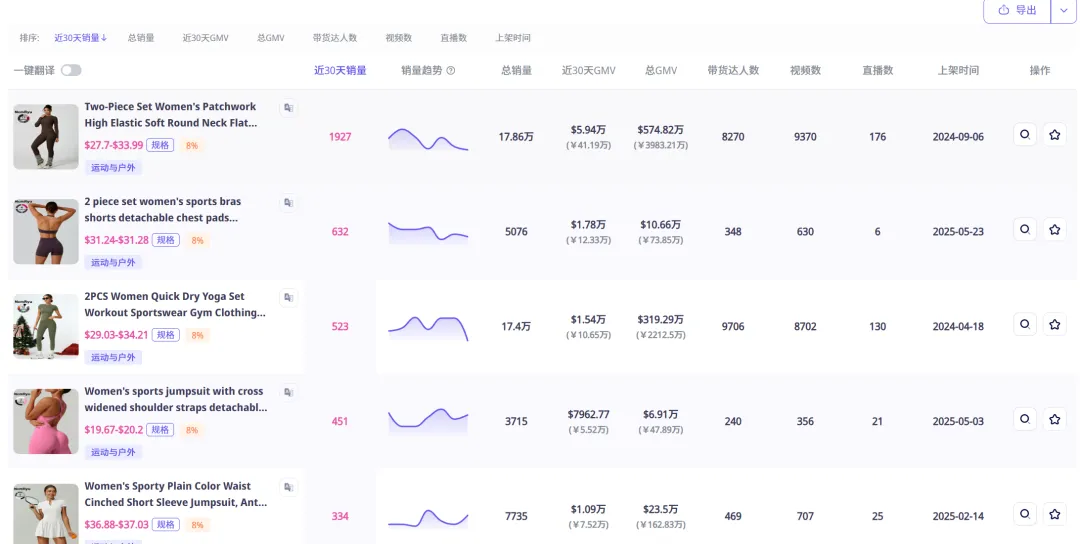Sort by 近30天销量 in the sort bar
Viewport: 1080px width, 544px height.
coord(81,38)
